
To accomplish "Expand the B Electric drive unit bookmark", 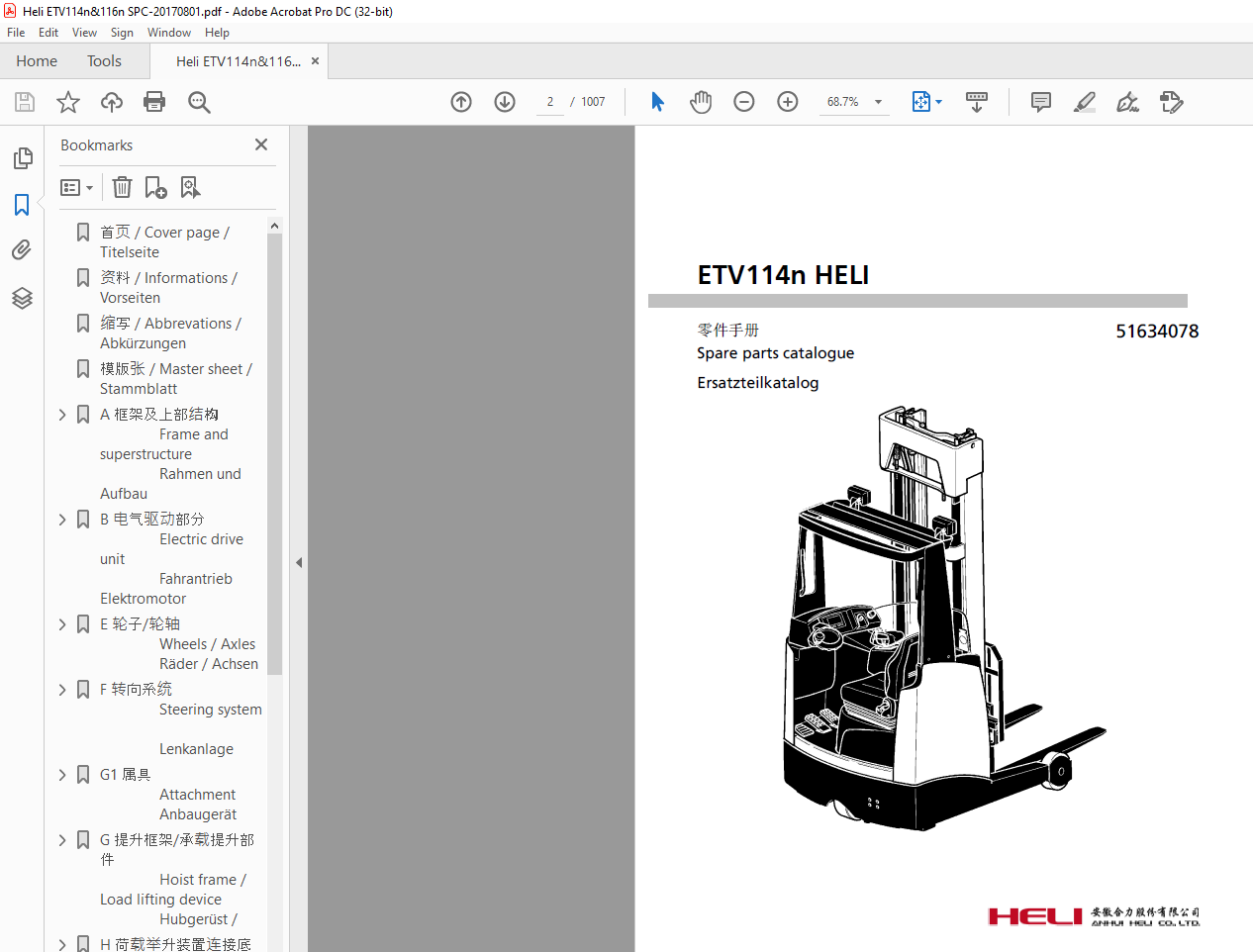I will tap(62, 520).
